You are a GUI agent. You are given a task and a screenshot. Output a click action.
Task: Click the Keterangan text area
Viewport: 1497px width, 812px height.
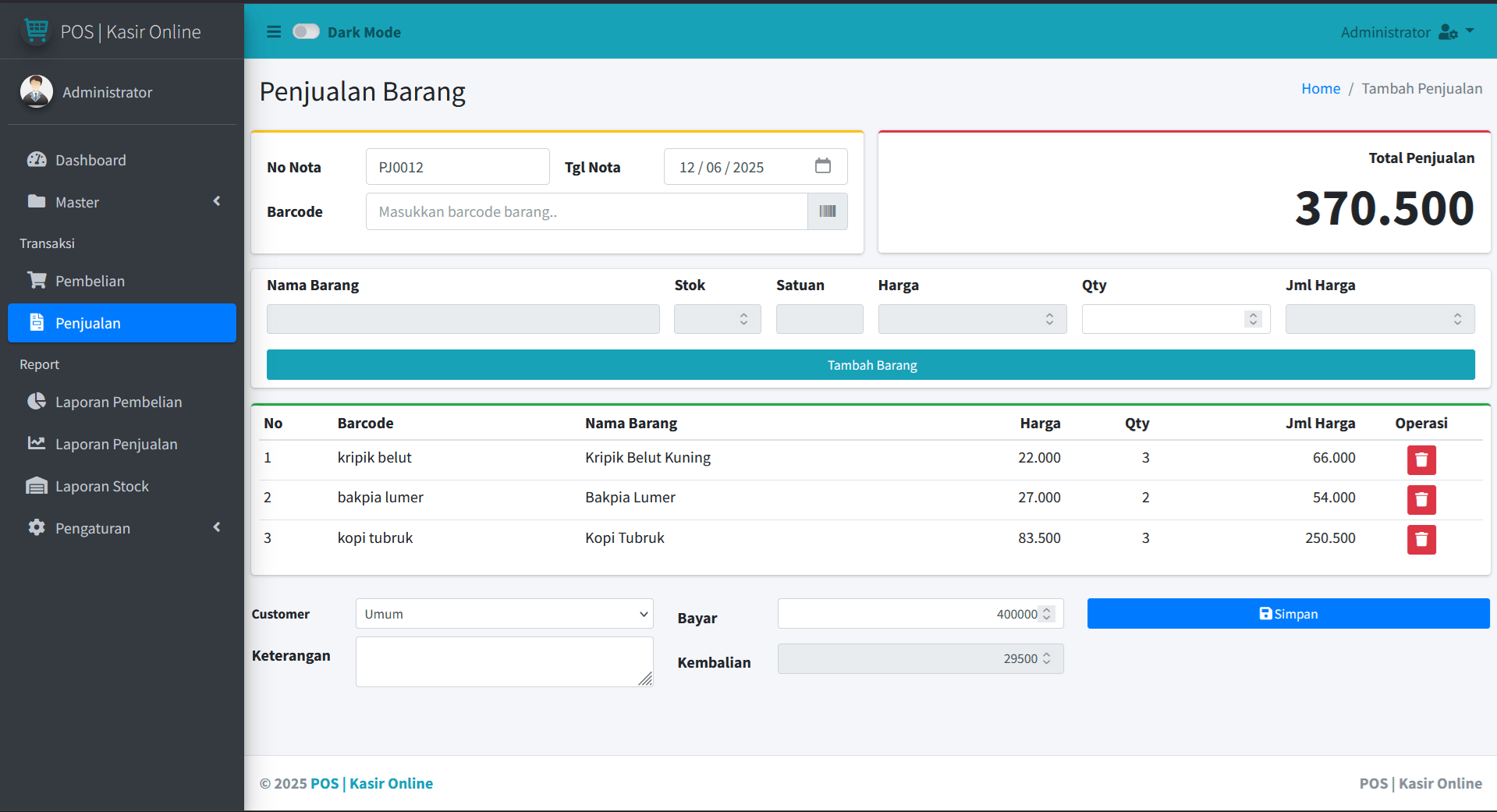point(505,661)
